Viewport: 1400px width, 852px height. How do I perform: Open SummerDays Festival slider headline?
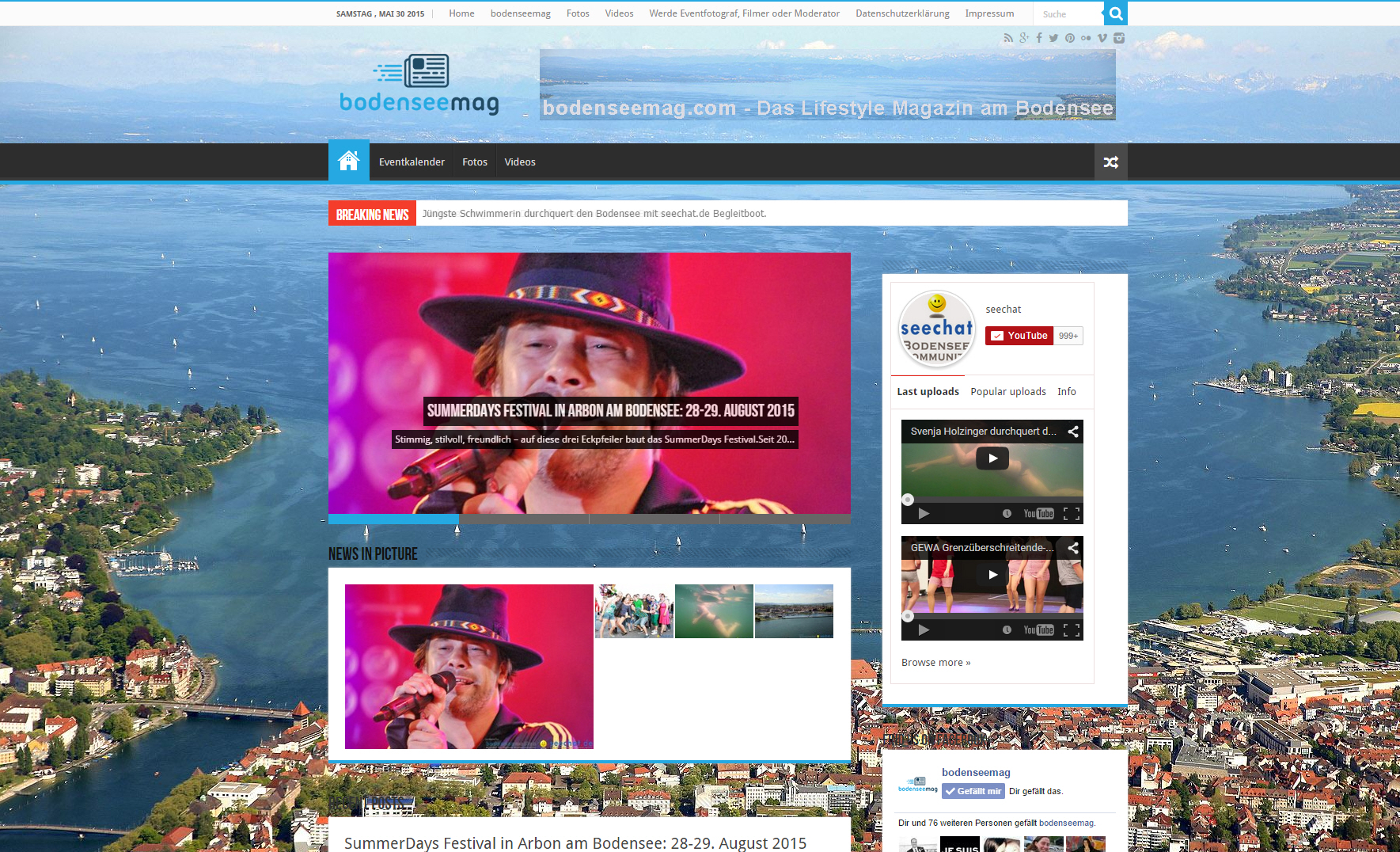(610, 411)
